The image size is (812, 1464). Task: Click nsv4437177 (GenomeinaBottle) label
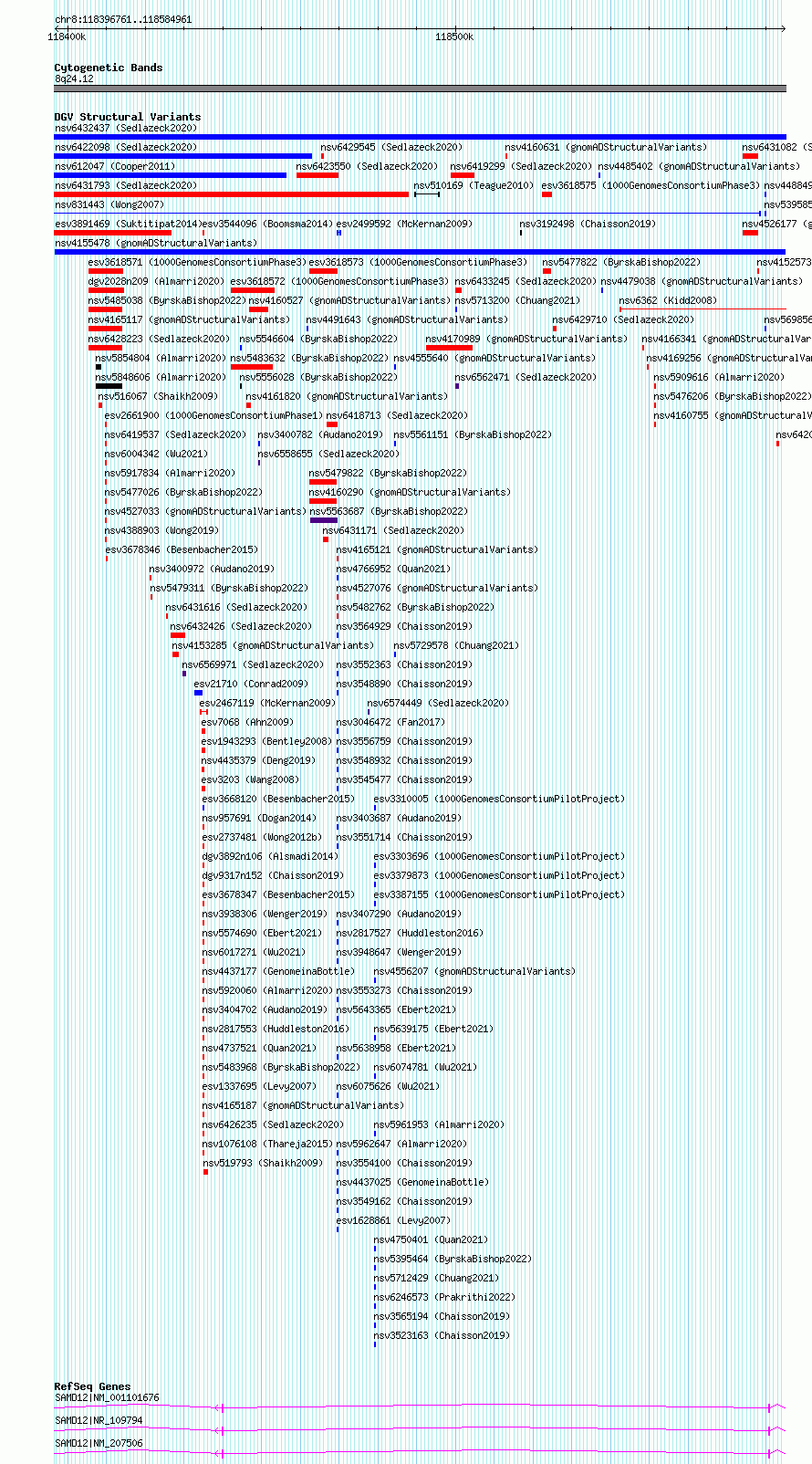point(278,972)
